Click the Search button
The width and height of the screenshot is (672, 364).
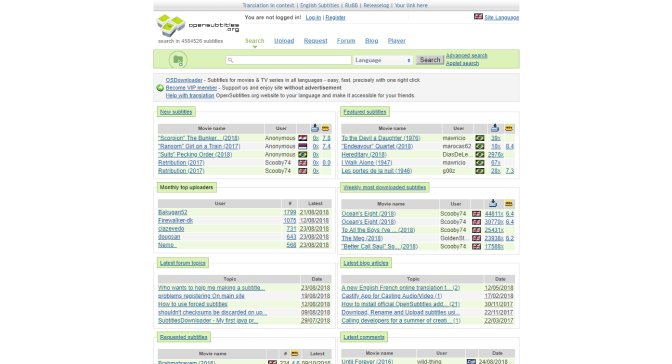(430, 60)
